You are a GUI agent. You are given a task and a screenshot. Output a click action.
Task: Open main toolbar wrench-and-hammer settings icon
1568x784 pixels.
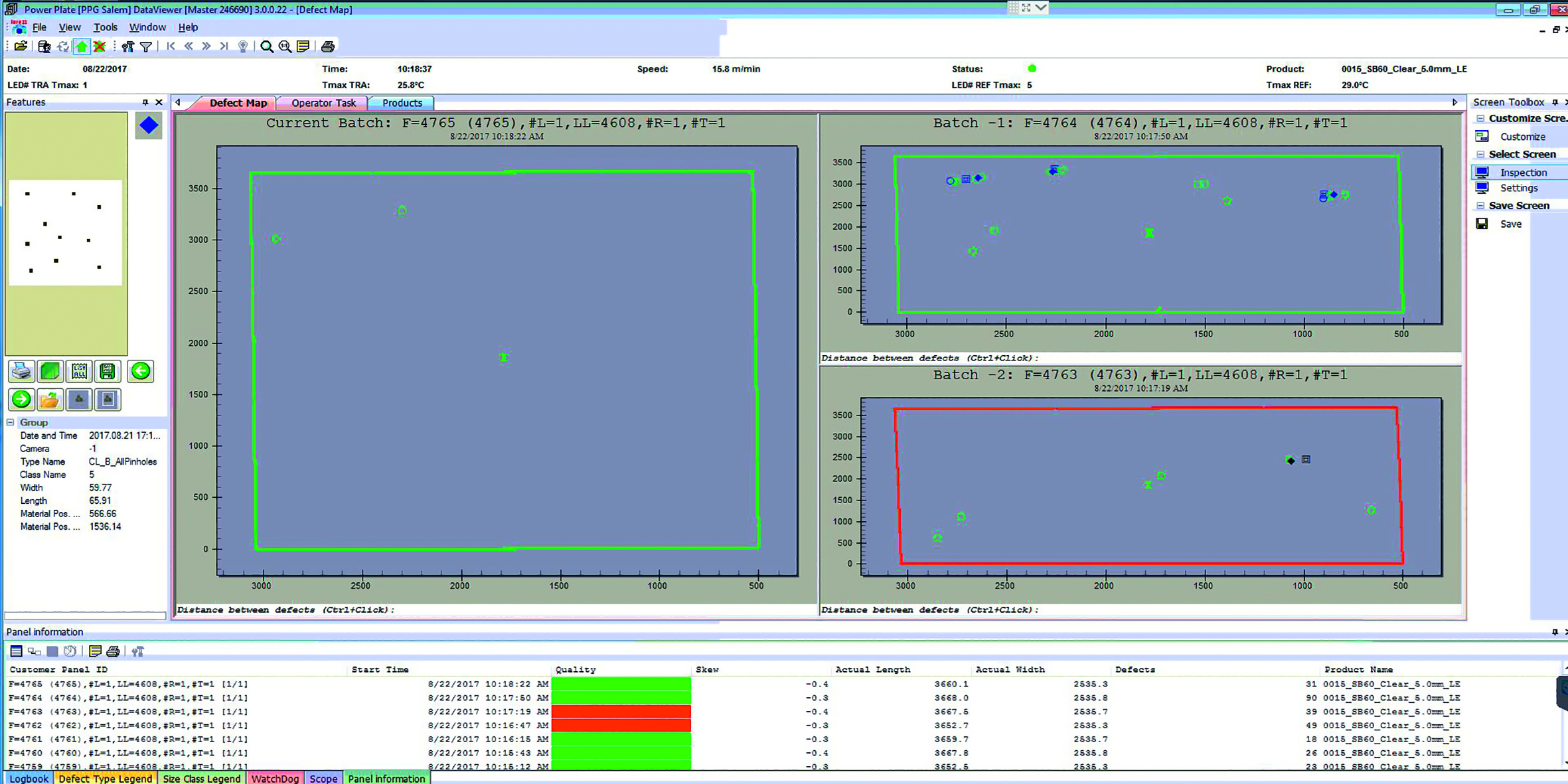click(128, 46)
